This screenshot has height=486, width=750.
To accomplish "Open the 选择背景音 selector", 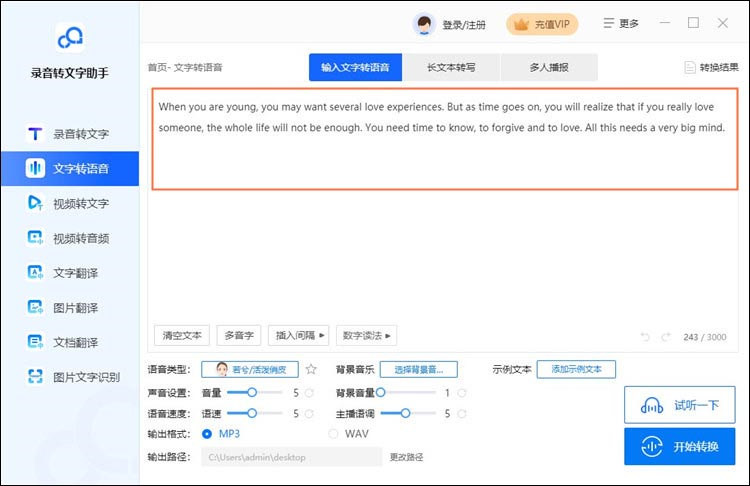I will [x=419, y=369].
